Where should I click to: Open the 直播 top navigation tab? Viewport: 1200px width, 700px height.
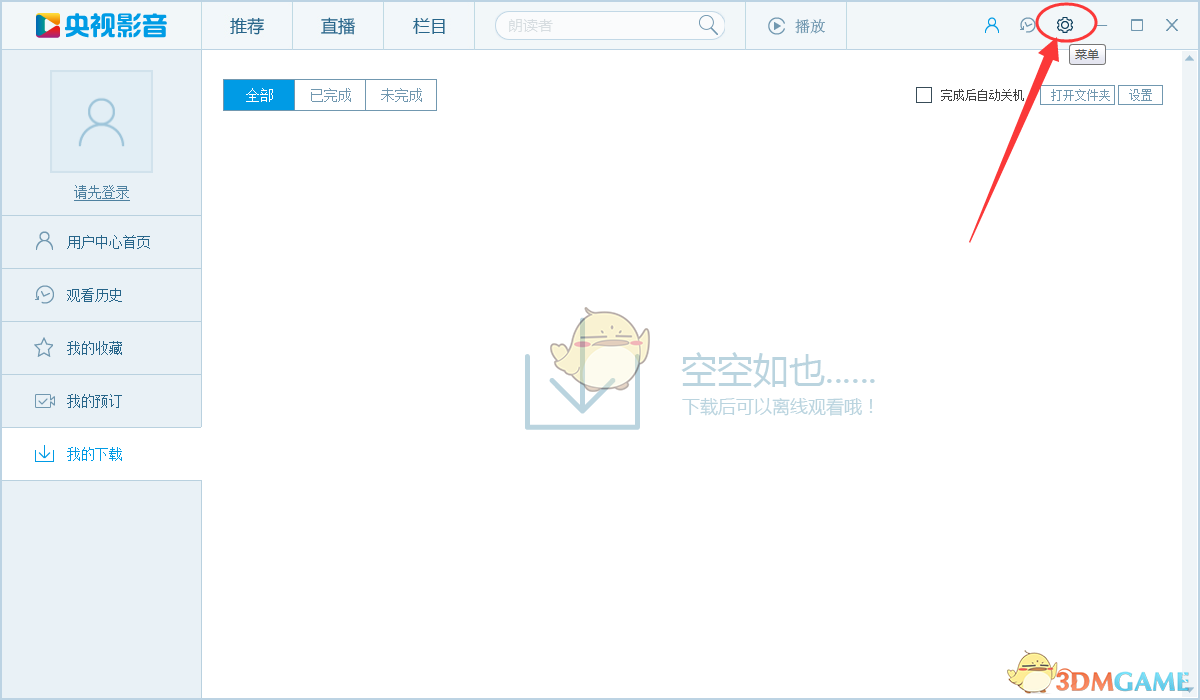338,26
